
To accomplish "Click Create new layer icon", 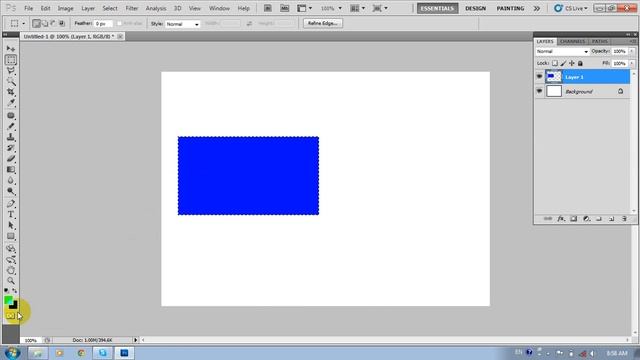I will 611,219.
